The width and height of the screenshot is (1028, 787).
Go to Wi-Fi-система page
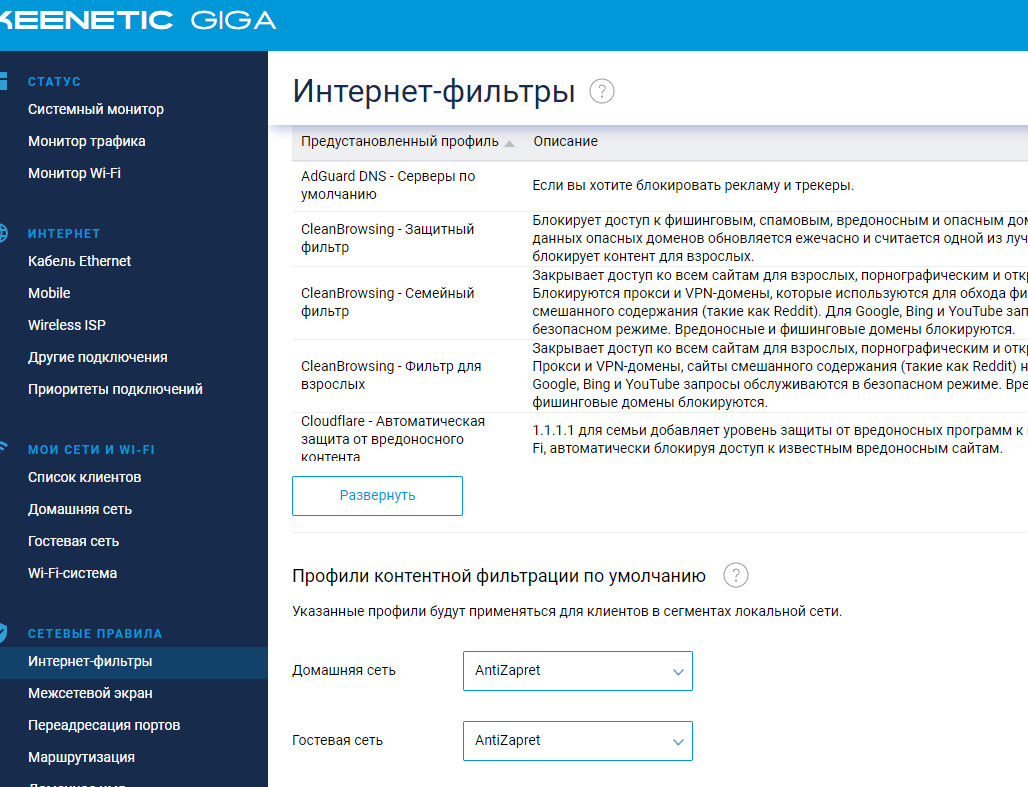tap(72, 573)
